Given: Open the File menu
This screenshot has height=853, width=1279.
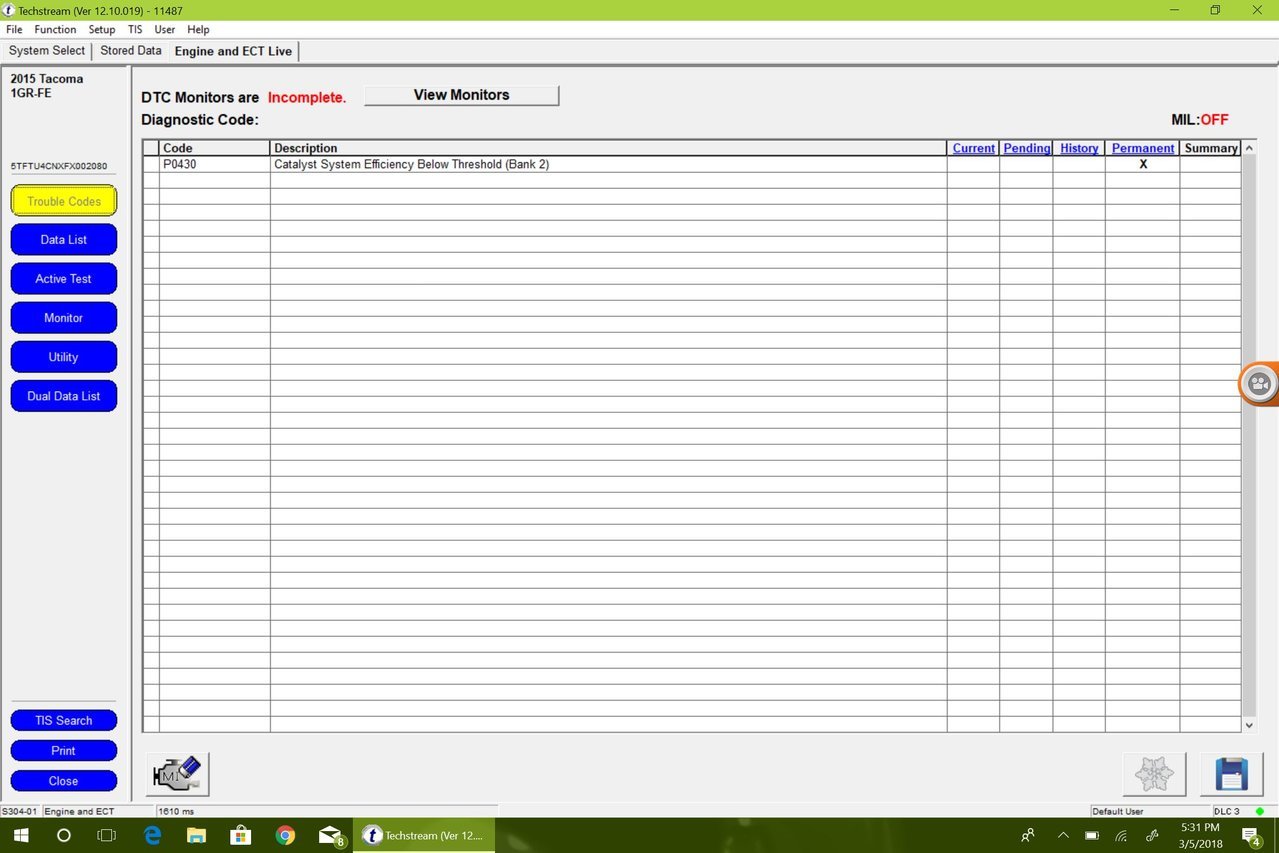Looking at the screenshot, I should [14, 30].
